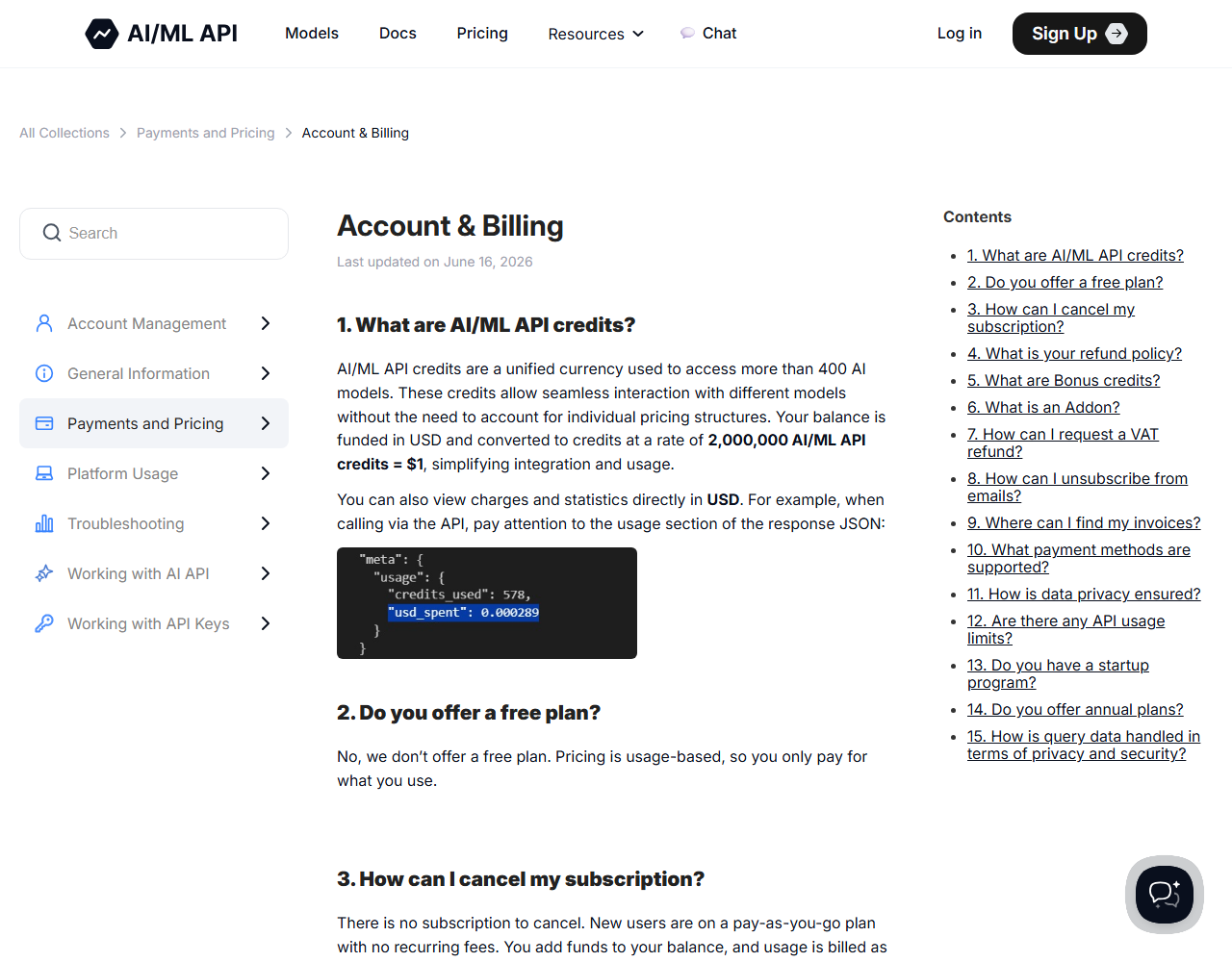1232x962 pixels.
Task: Focus the Search input field
Action: 154,234
